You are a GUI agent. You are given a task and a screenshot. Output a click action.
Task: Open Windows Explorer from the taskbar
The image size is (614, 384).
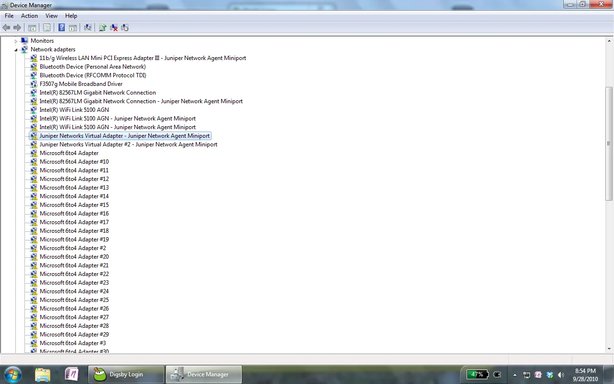coord(42,375)
